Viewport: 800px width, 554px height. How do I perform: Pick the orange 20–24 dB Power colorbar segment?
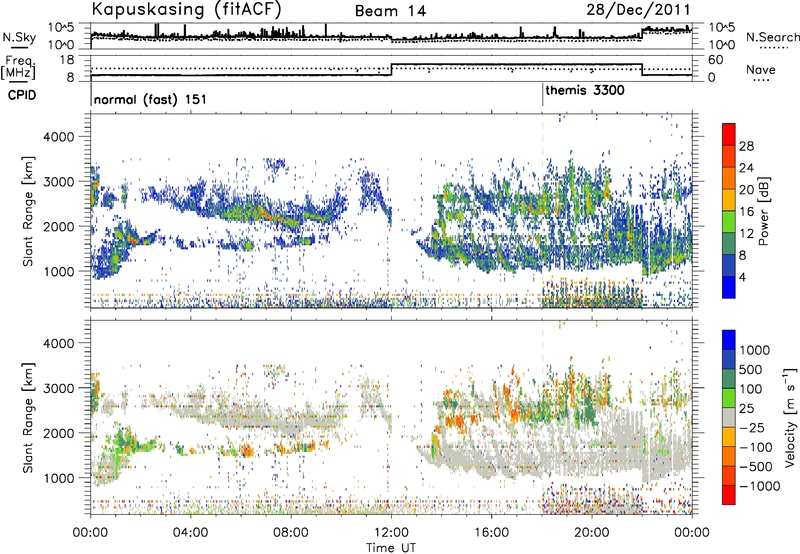(x=729, y=179)
